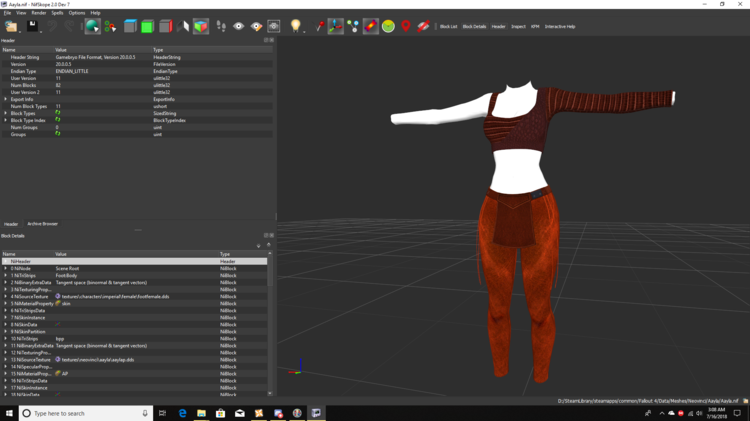Open the File menu
750x421 pixels.
7,13
